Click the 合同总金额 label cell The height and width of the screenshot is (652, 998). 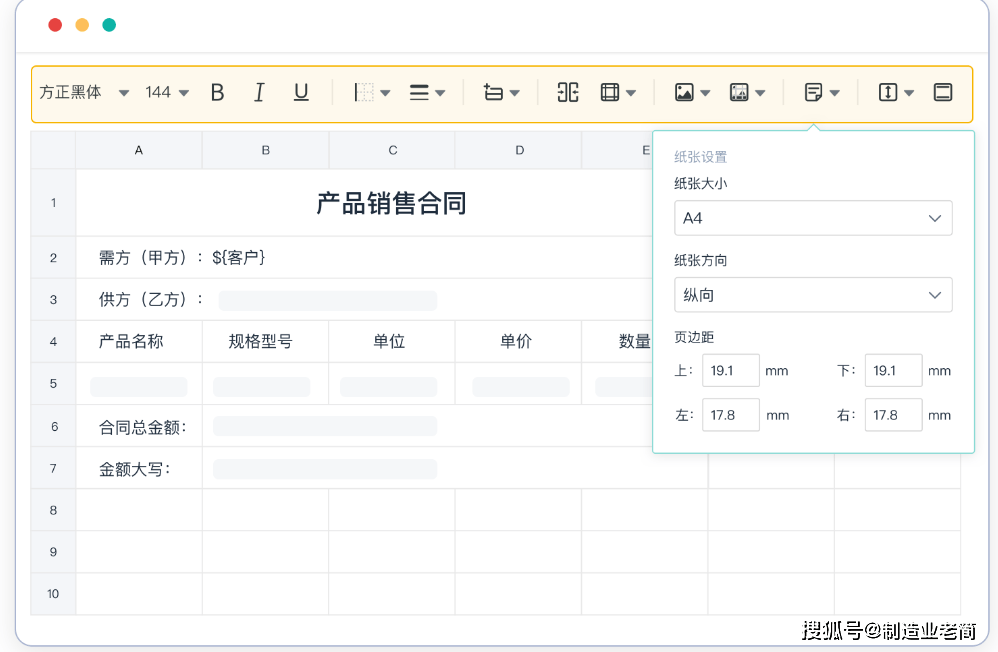[x=139, y=426]
